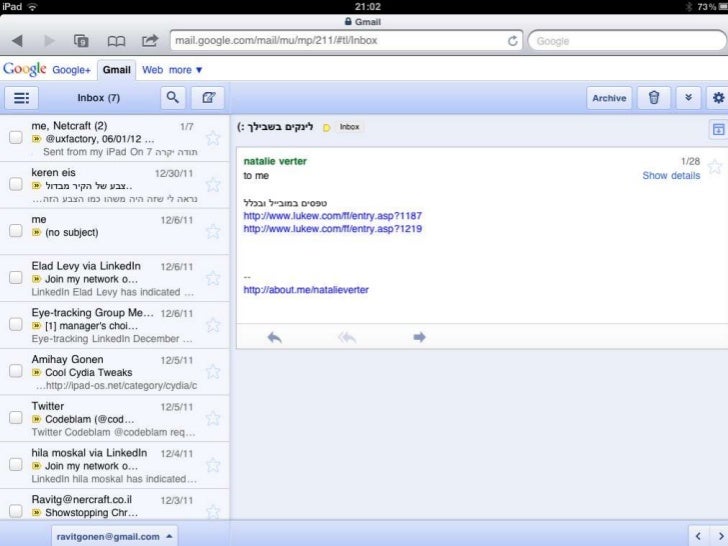Image resolution: width=728 pixels, height=546 pixels.
Task: Star the natalie verter message
Action: pyautogui.click(x=715, y=166)
